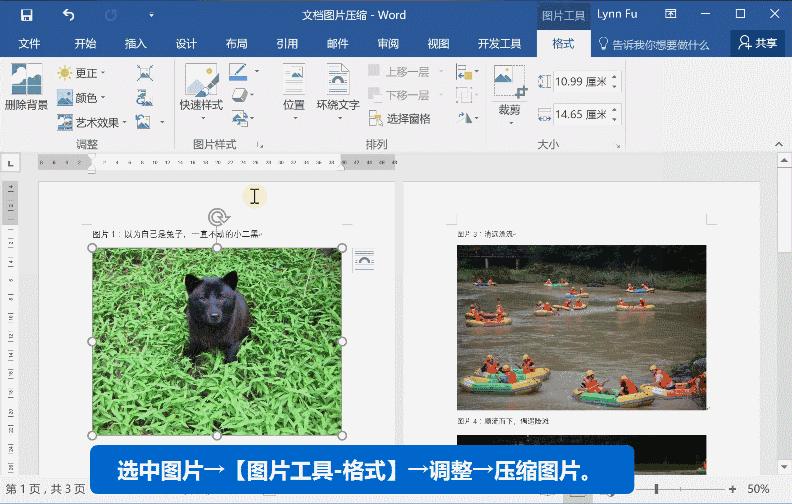This screenshot has height=504, width=792.
Task: Click the vertical scrollbar down arrow
Action: coord(784,467)
